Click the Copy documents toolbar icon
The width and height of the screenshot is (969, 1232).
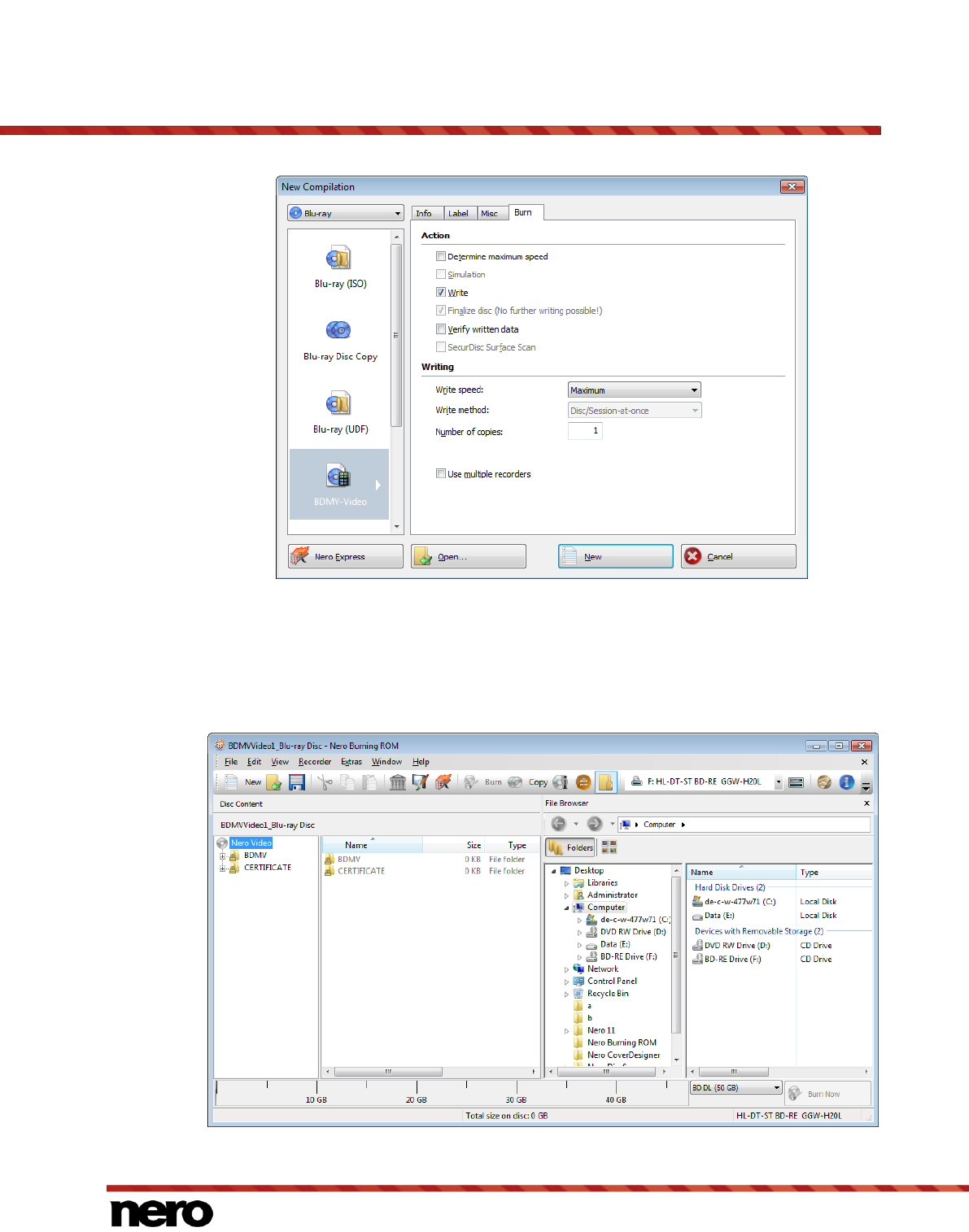(x=347, y=782)
